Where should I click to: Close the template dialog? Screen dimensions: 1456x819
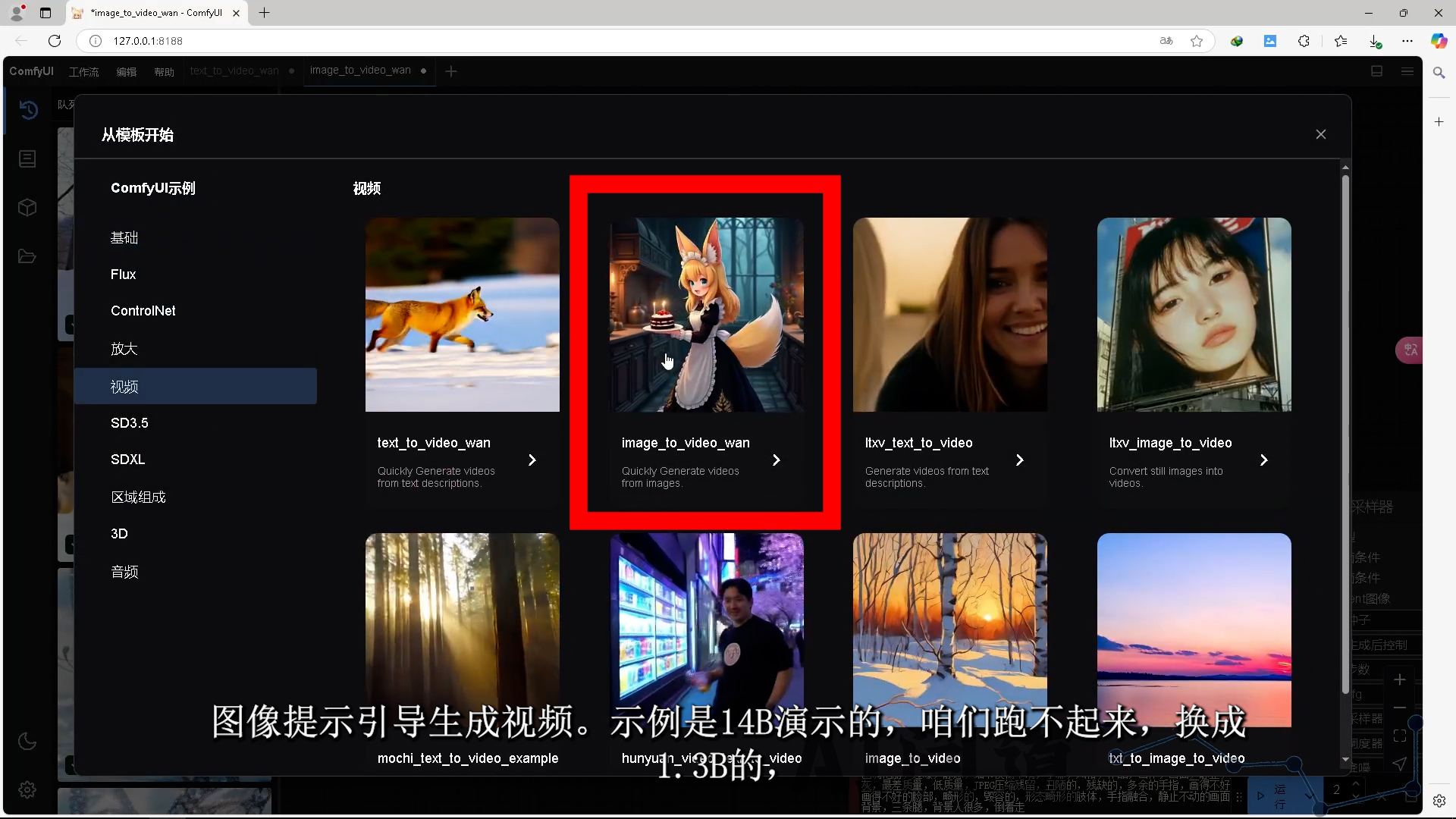(x=1320, y=134)
